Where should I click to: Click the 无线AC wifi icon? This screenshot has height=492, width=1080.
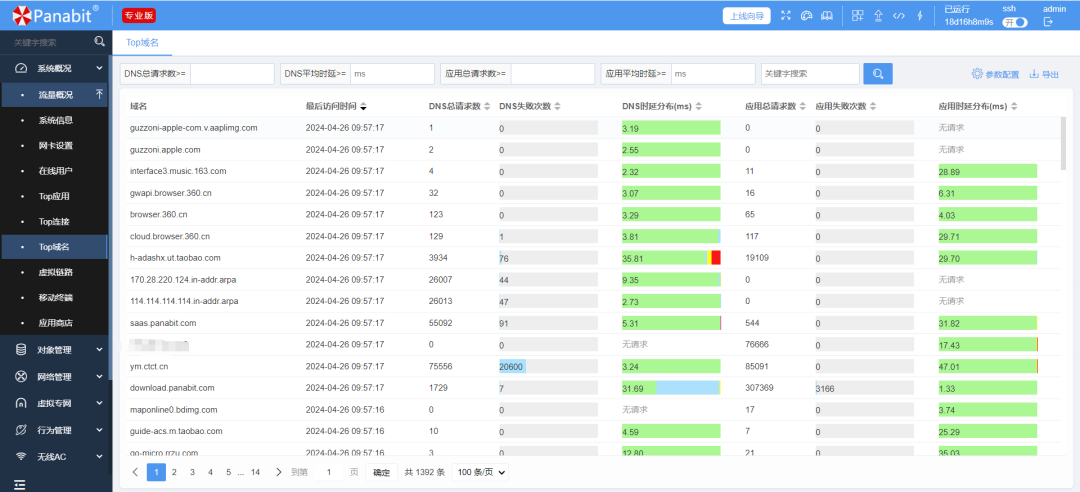[x=21, y=456]
